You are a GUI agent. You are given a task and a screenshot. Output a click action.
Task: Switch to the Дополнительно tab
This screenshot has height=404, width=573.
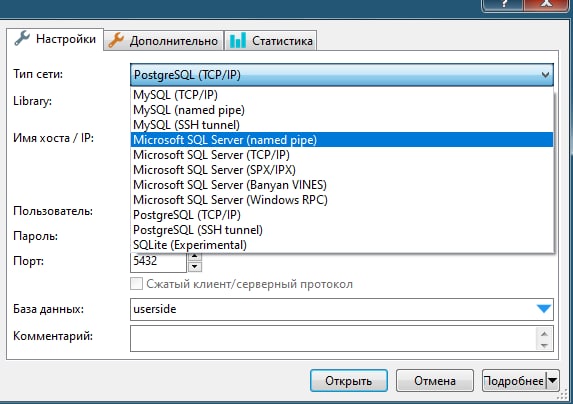[164, 41]
